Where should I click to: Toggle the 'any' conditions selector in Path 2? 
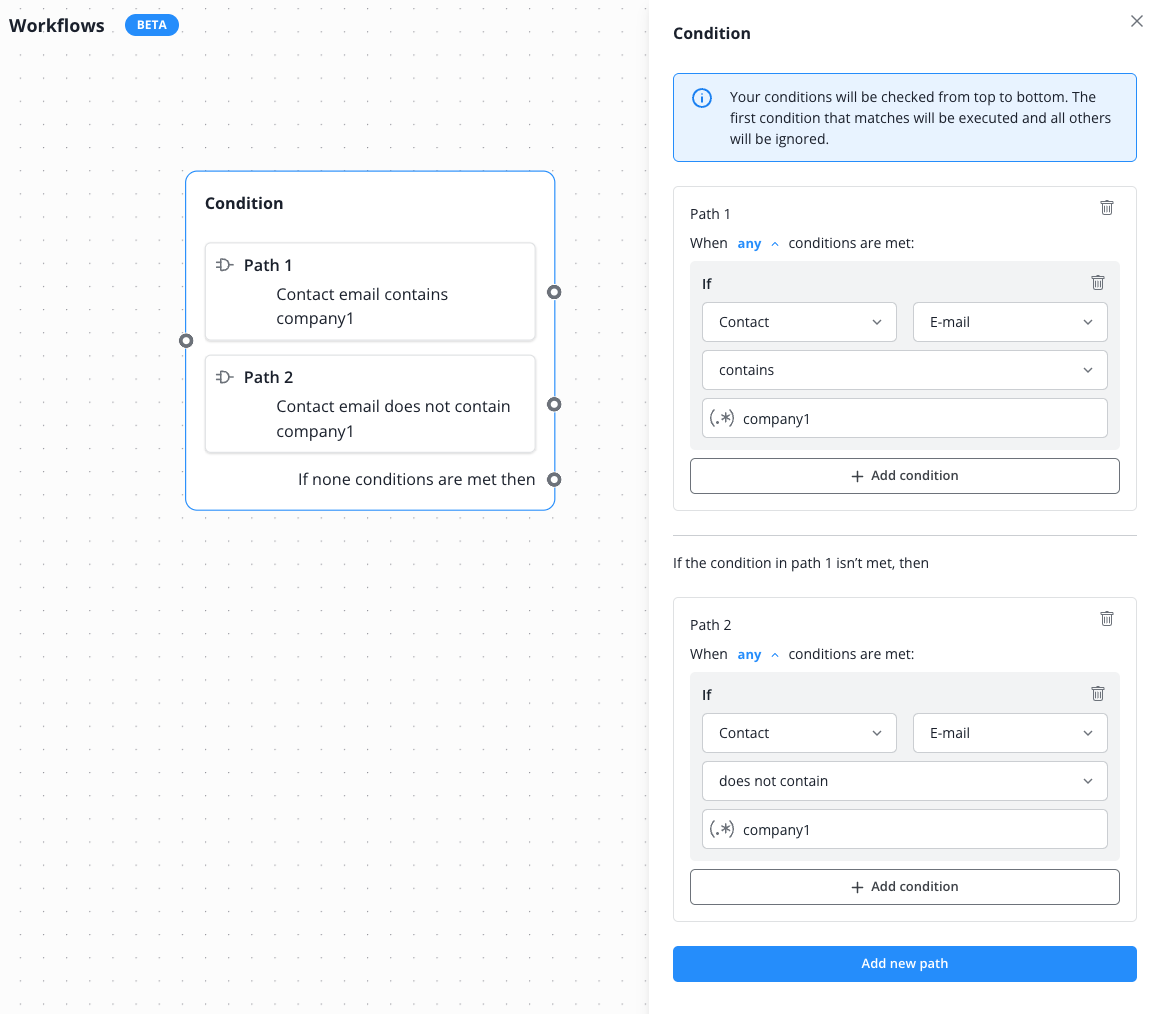757,655
